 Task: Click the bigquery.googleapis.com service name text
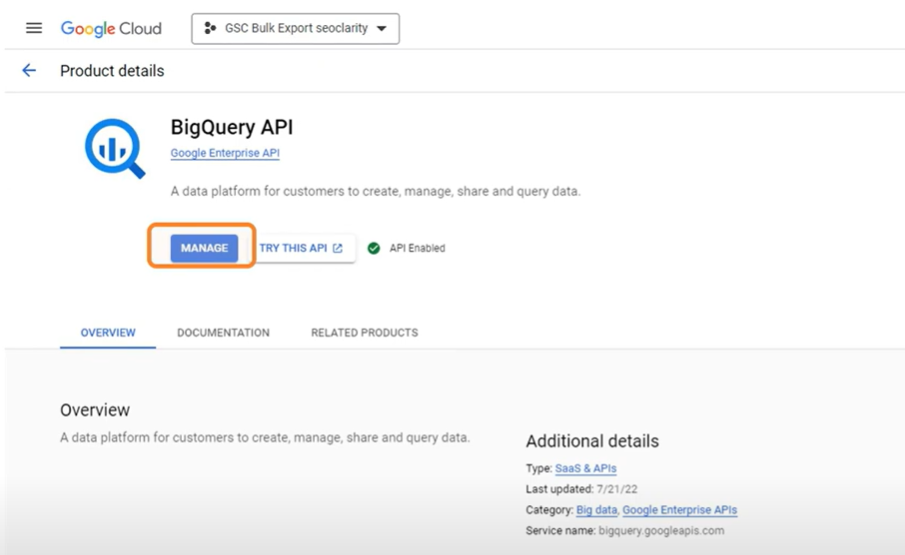[661, 530]
